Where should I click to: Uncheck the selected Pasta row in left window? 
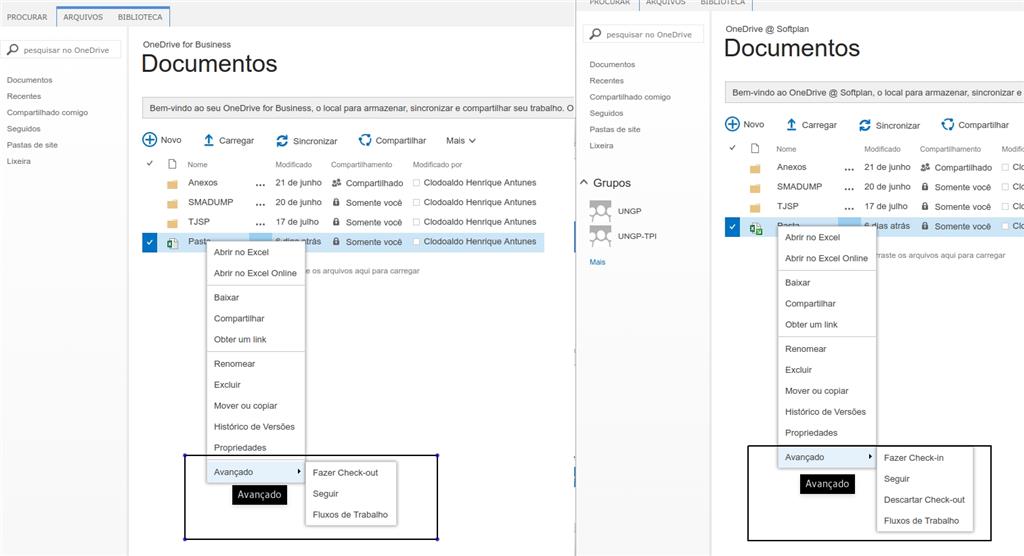(150, 242)
